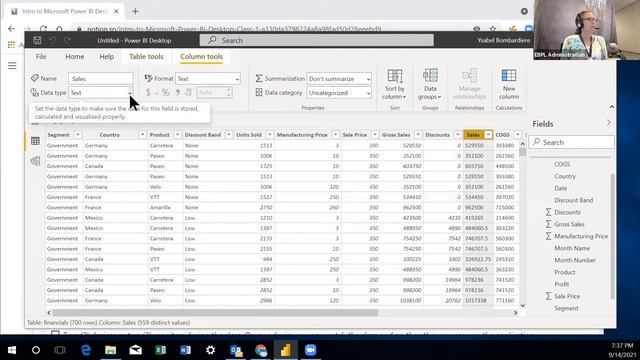Image resolution: width=640 pixels, height=360 pixels.
Task: Open the Data groups tool
Action: coord(430,84)
